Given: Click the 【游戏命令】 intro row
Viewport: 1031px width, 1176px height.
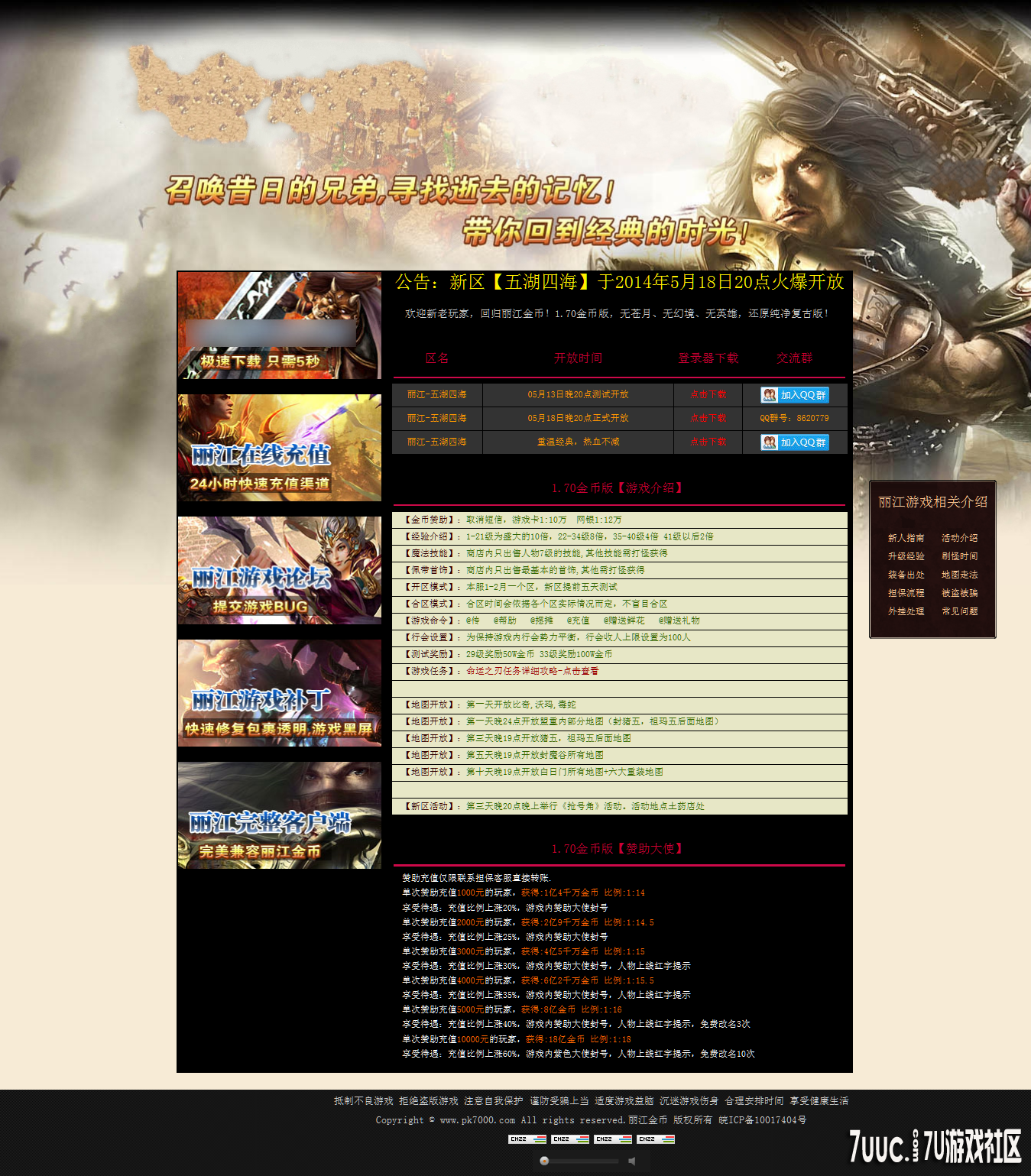Looking at the screenshot, I should (x=620, y=621).
